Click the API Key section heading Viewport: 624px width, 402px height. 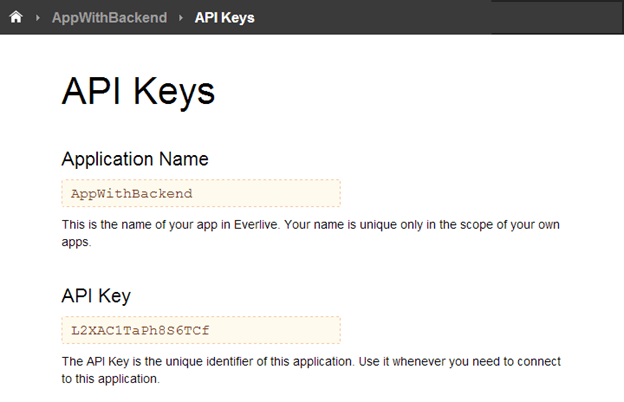pos(96,296)
